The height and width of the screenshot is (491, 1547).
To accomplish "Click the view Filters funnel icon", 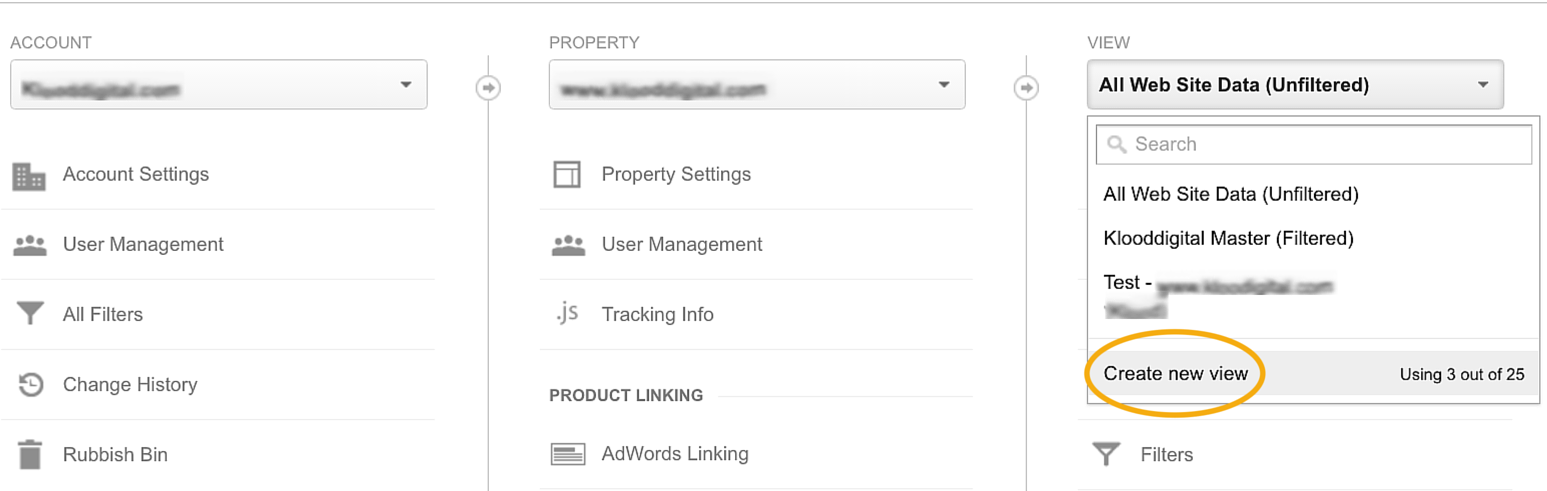I will coord(1105,455).
